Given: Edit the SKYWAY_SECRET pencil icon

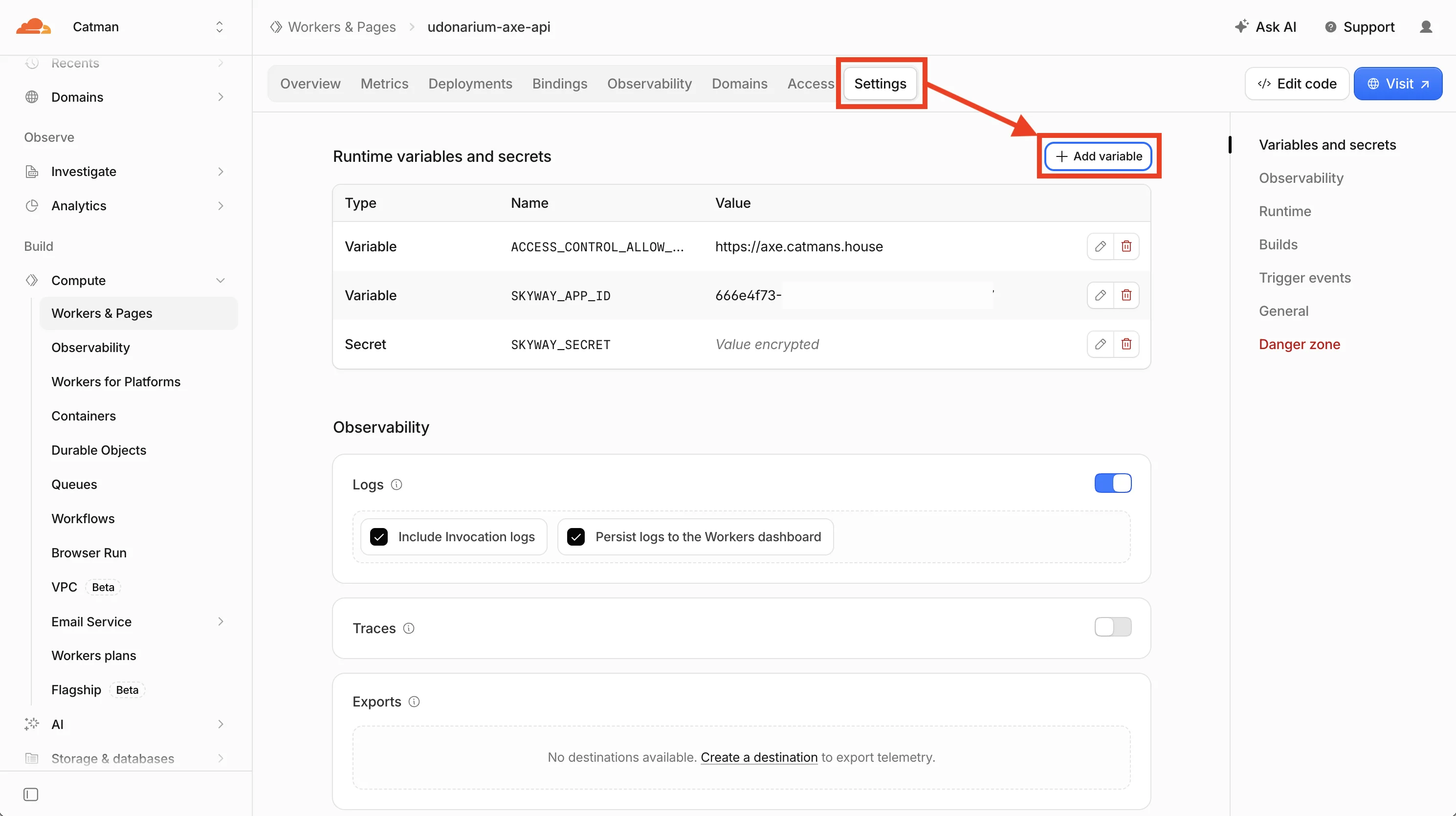Looking at the screenshot, I should tap(1100, 344).
